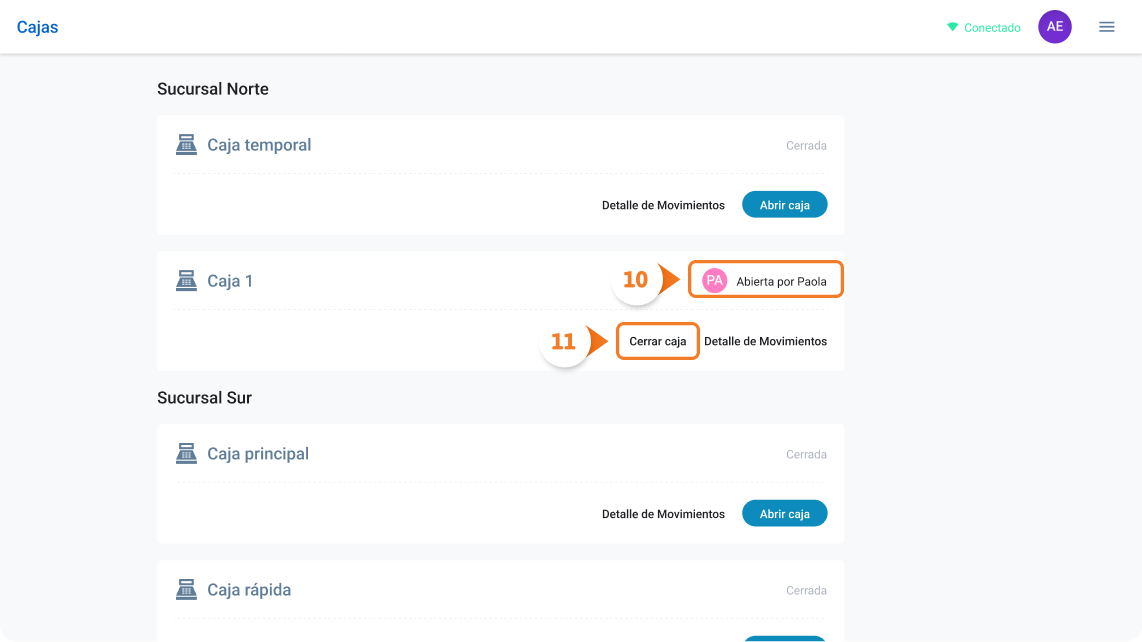Click the cash register icon for Caja rápida

point(186,589)
